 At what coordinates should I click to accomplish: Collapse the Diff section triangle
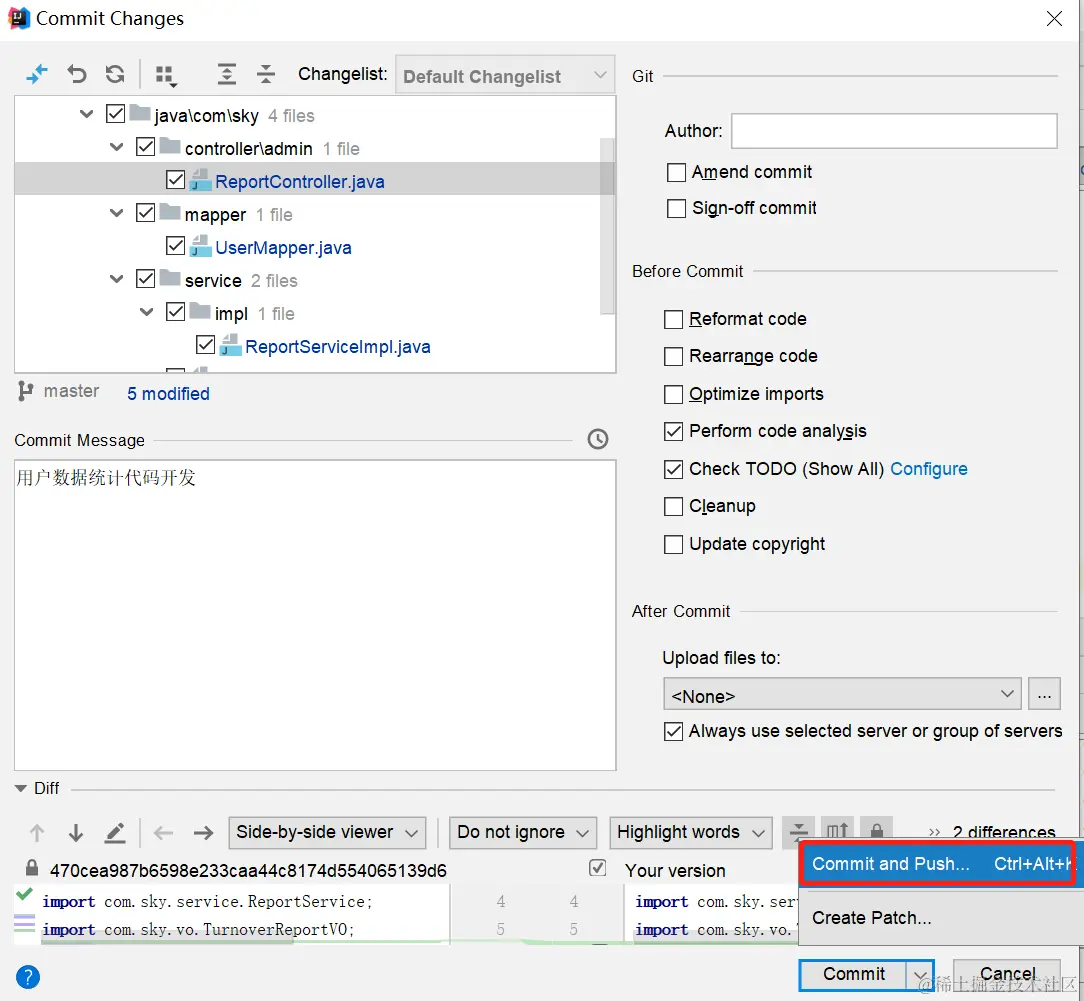coord(21,788)
